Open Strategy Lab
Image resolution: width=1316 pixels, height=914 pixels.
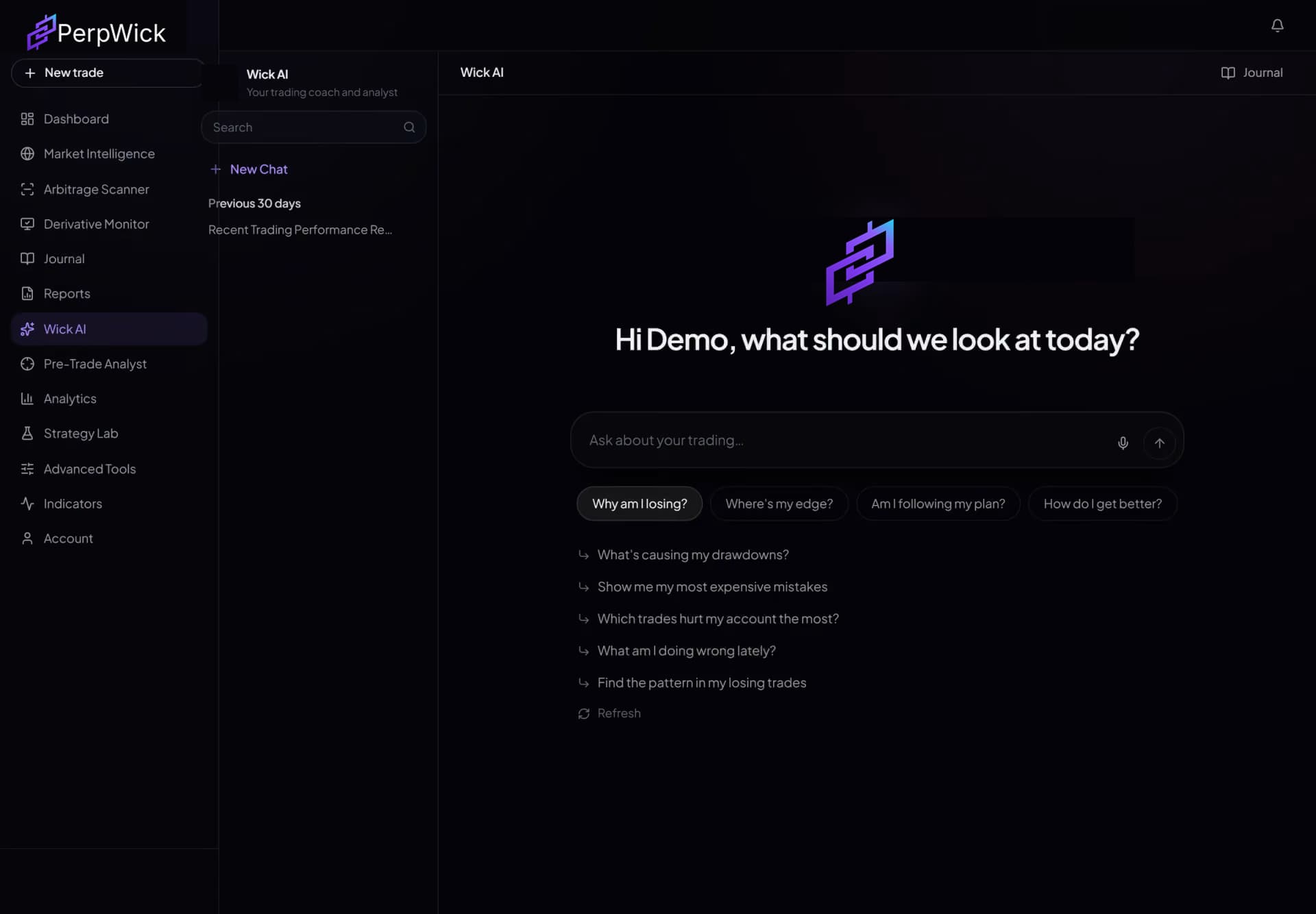tap(109, 434)
